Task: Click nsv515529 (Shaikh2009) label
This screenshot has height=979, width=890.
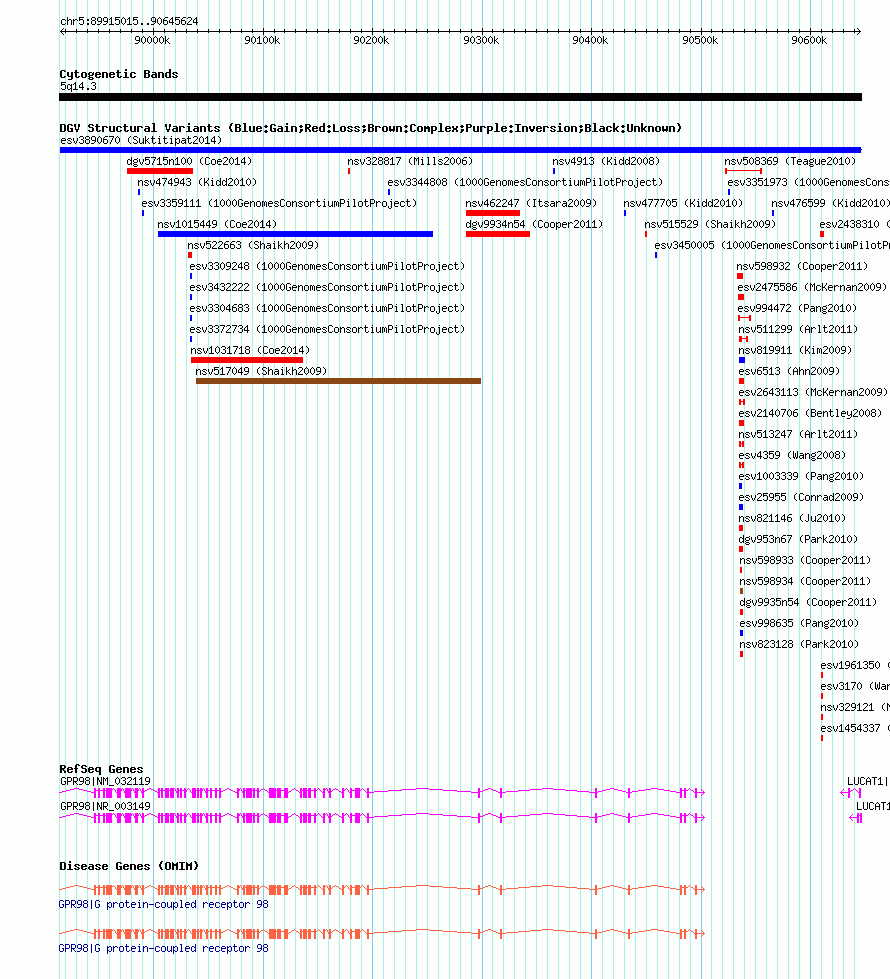Action: pos(710,224)
